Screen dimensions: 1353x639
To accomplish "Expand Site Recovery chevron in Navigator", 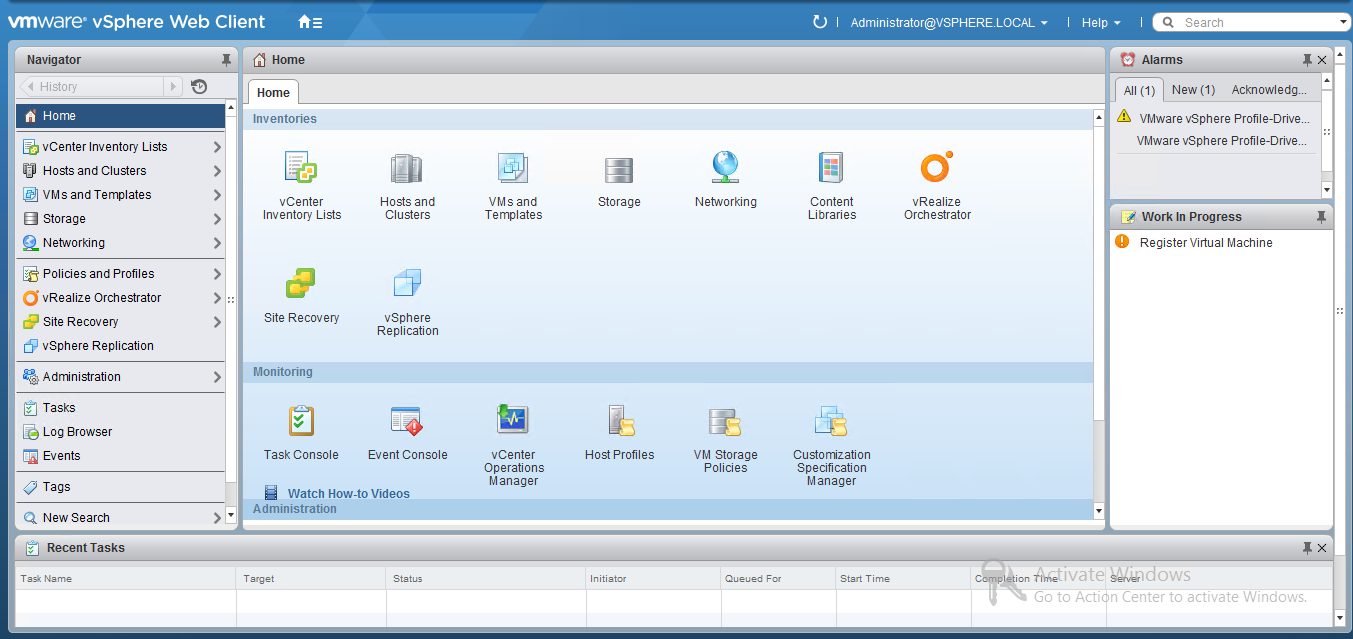I will tap(217, 322).
